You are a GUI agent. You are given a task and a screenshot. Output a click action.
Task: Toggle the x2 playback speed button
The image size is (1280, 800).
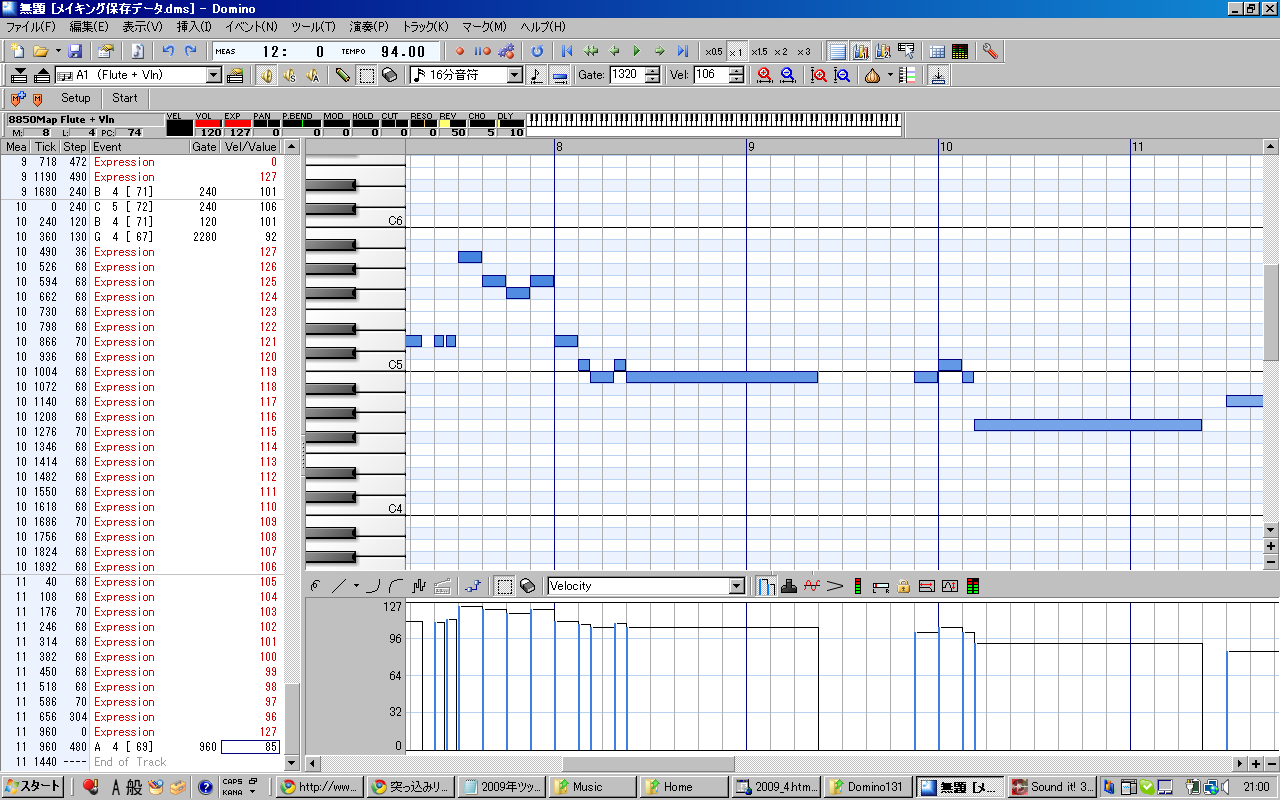point(780,51)
